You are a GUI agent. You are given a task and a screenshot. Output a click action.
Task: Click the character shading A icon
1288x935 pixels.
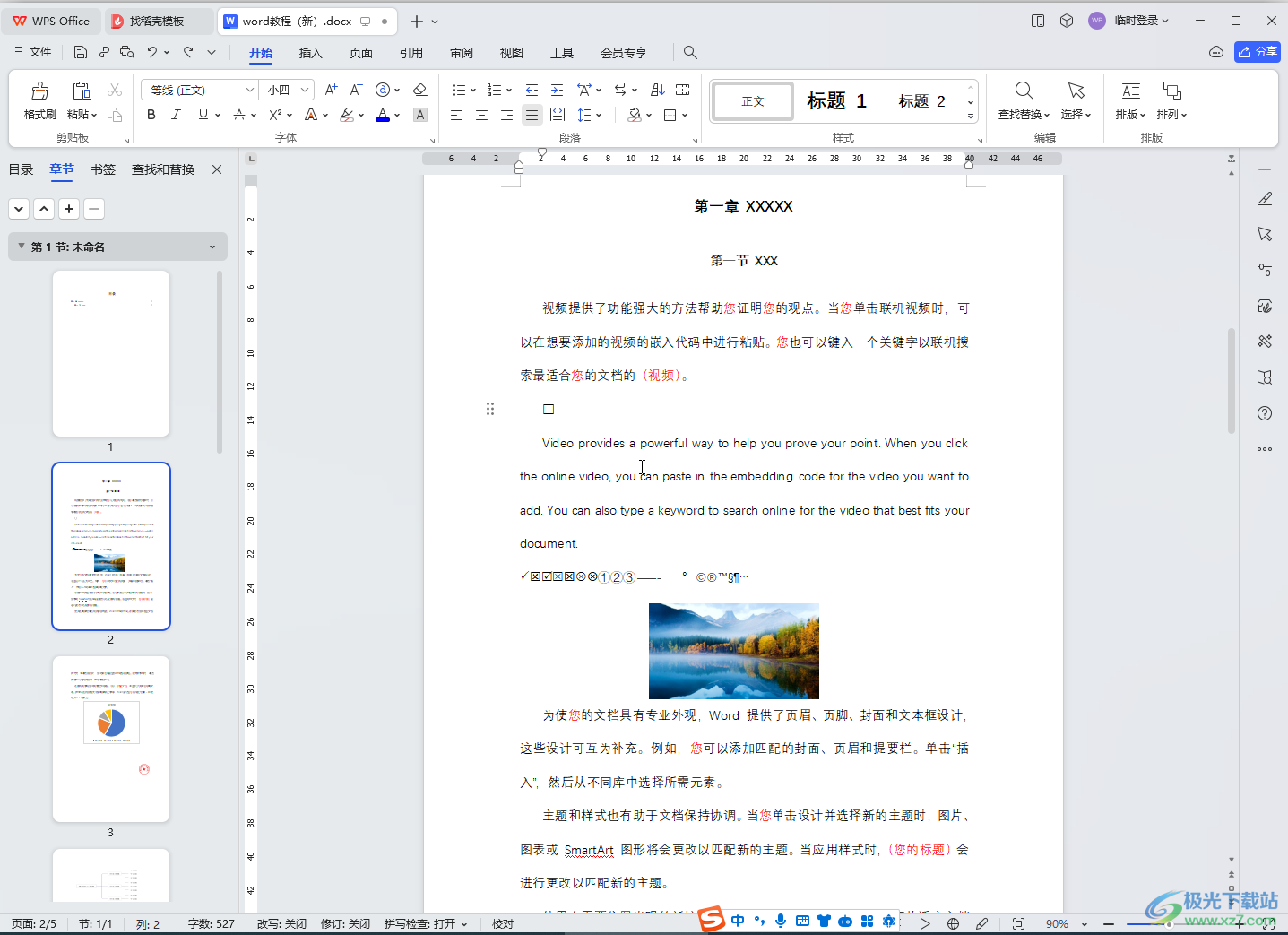(x=419, y=115)
